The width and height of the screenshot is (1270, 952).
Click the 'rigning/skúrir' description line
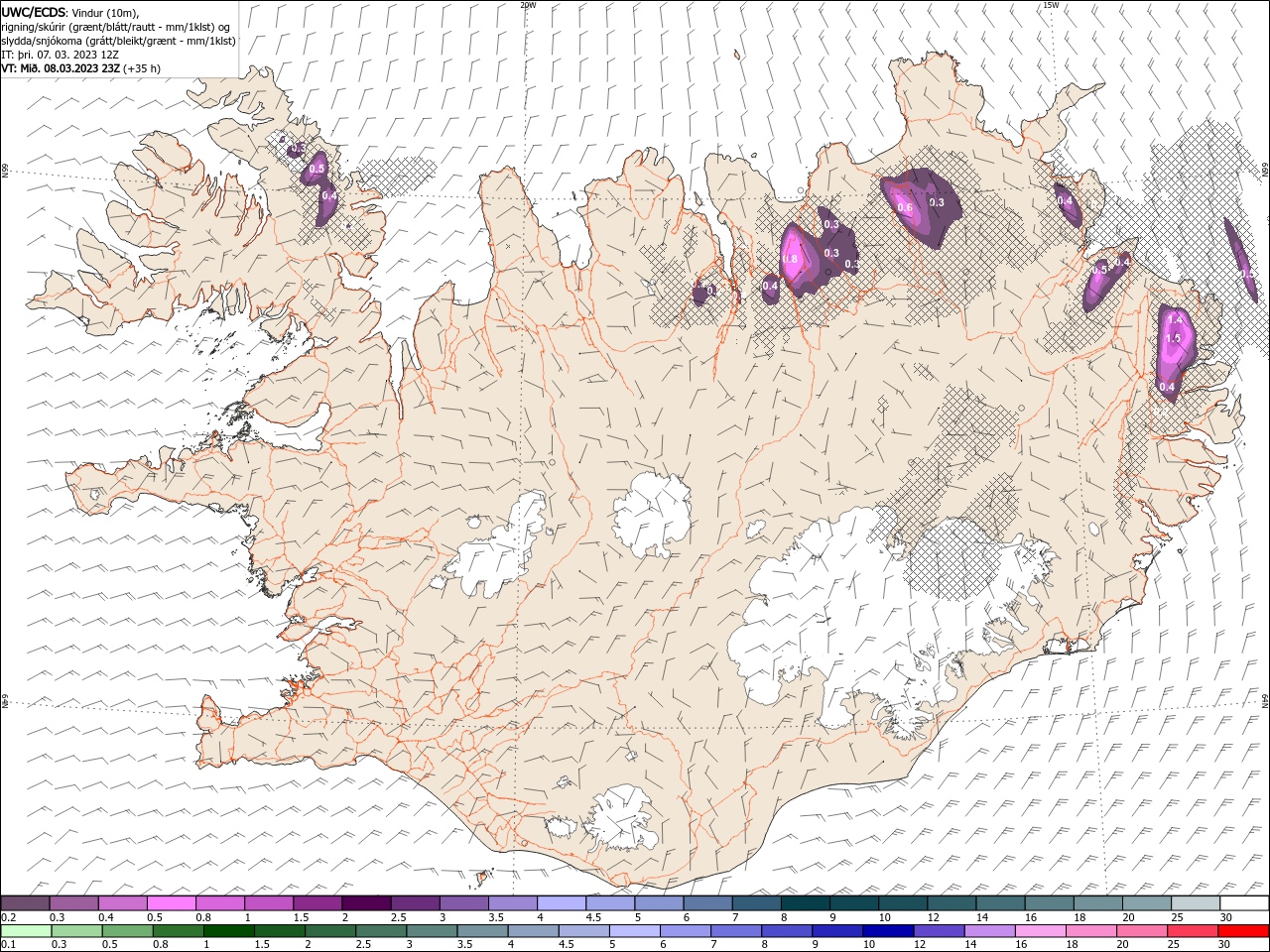pos(116,27)
